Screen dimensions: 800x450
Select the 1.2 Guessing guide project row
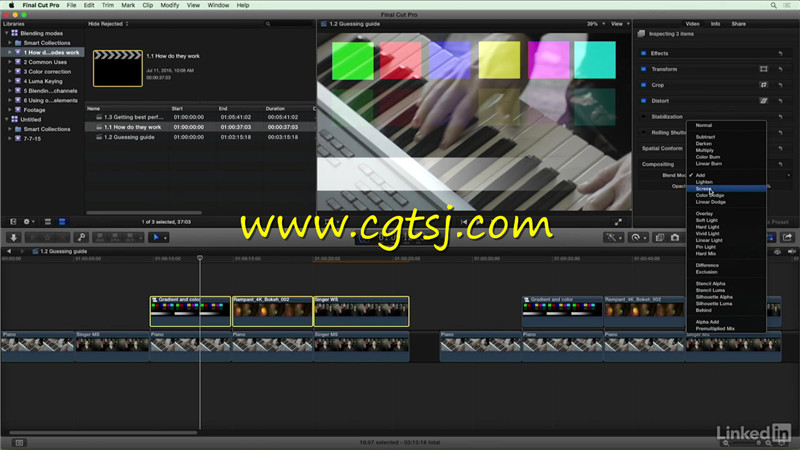[200, 137]
